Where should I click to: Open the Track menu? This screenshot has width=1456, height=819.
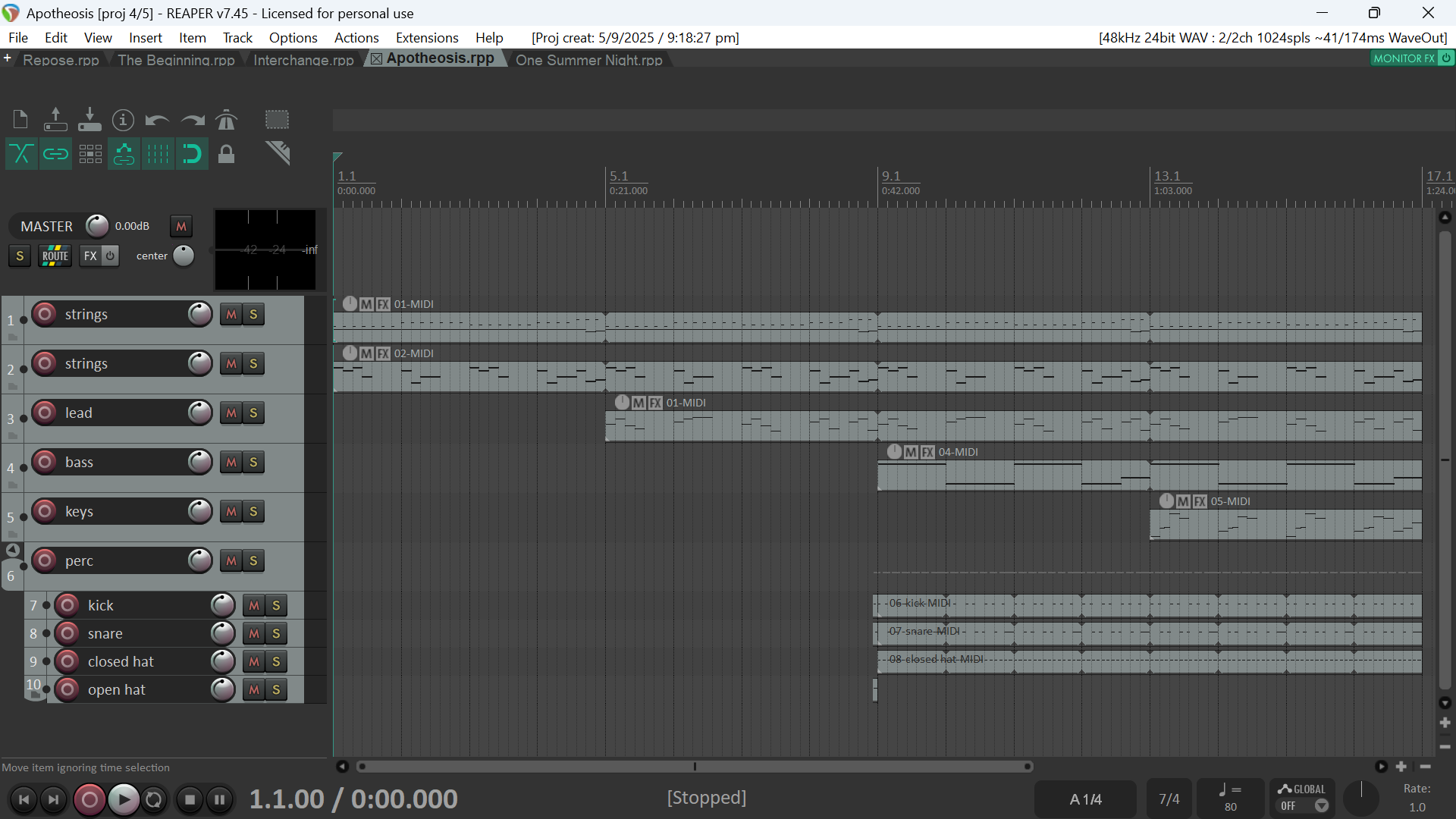pos(237,38)
